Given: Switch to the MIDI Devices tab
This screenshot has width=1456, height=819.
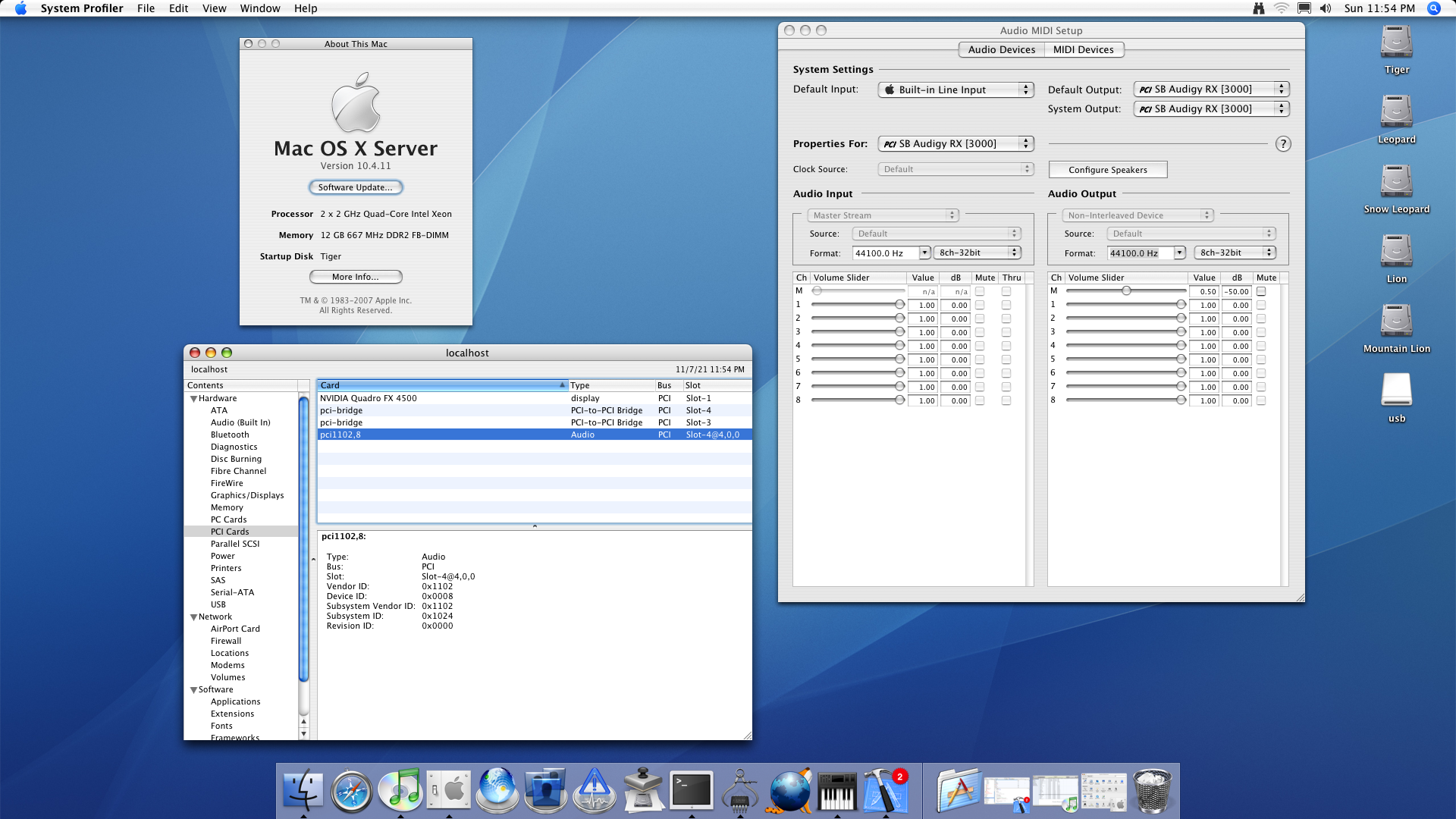Looking at the screenshot, I should coord(1083,50).
